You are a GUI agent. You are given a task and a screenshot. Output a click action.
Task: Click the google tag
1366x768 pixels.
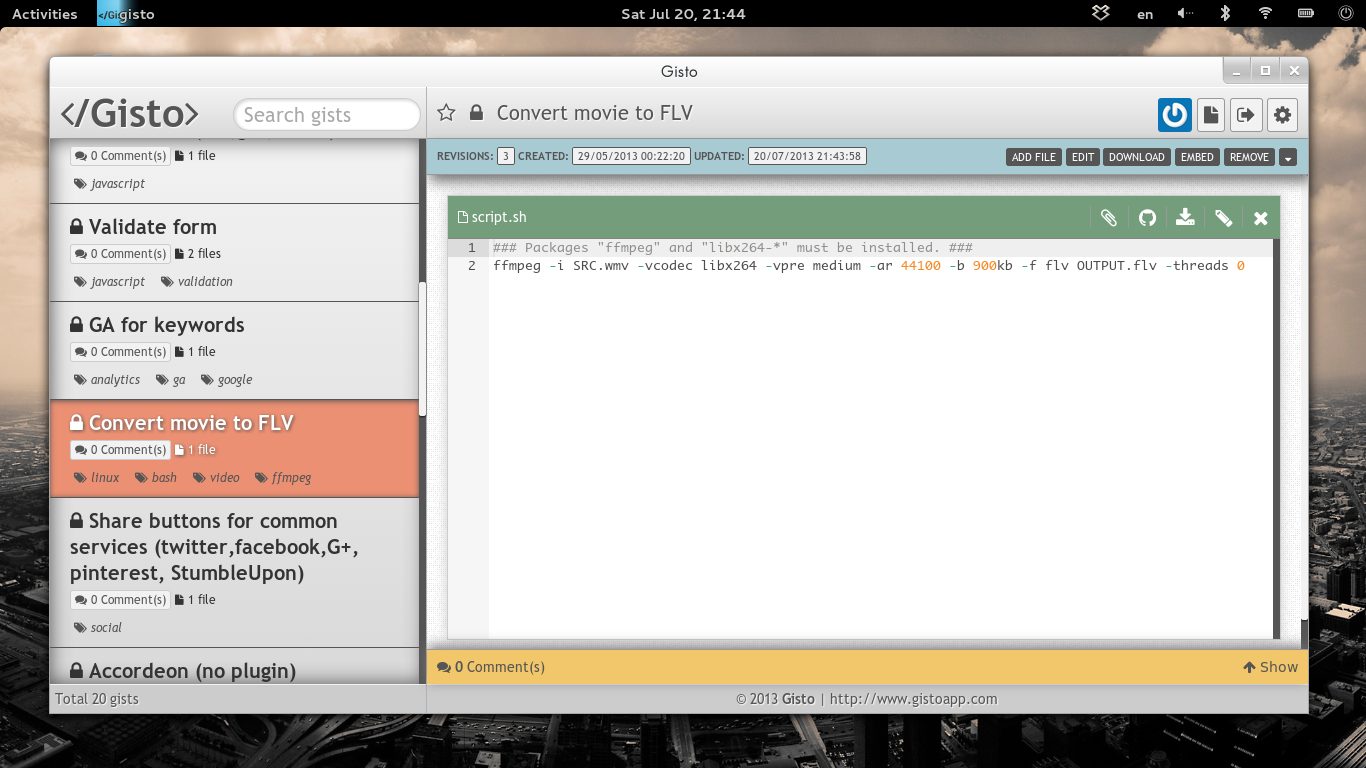[227, 380]
